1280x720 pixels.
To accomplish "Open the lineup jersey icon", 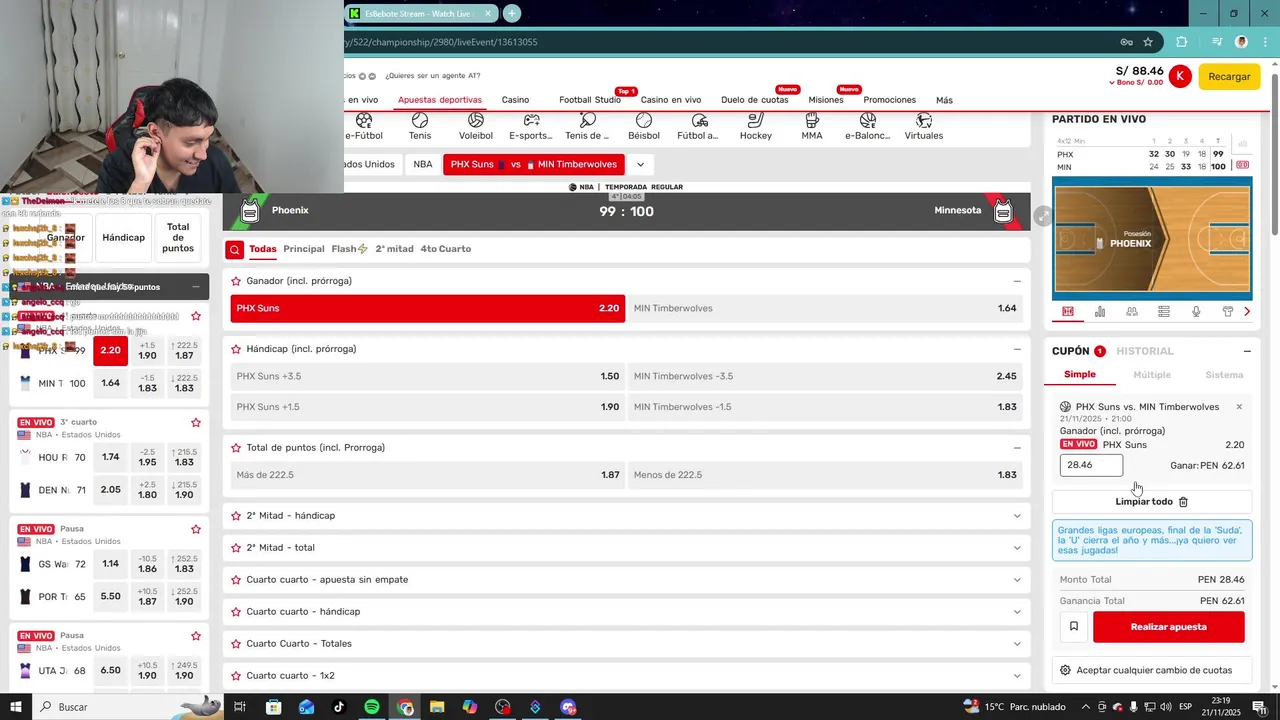I will click(x=1228, y=312).
